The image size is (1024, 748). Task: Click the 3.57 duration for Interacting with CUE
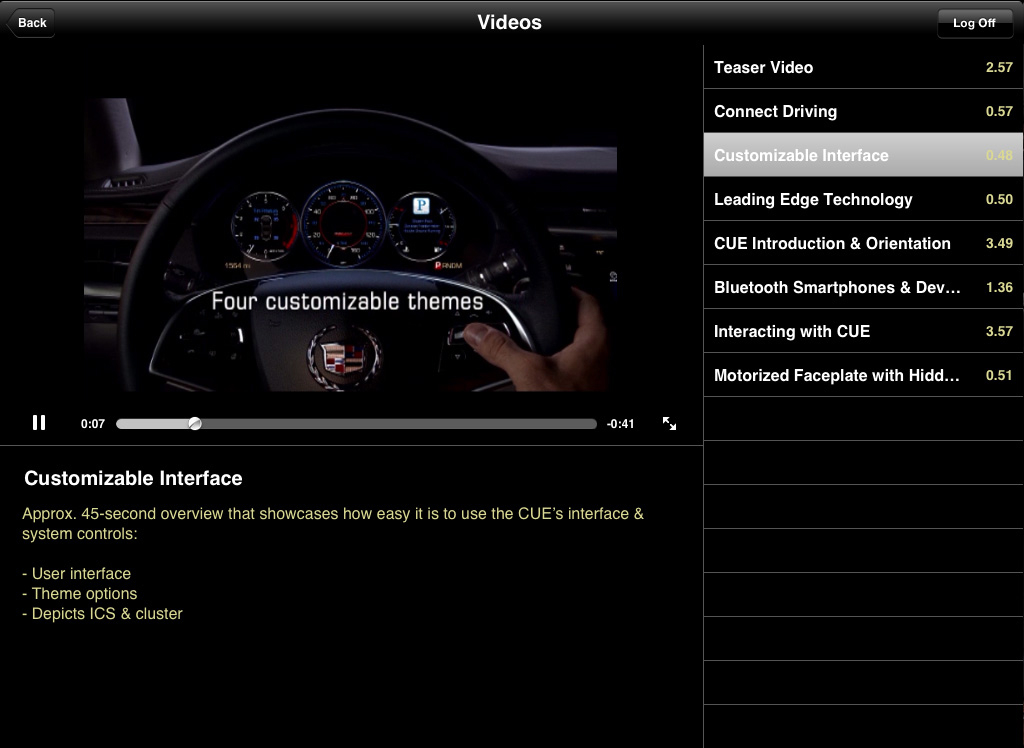point(998,332)
